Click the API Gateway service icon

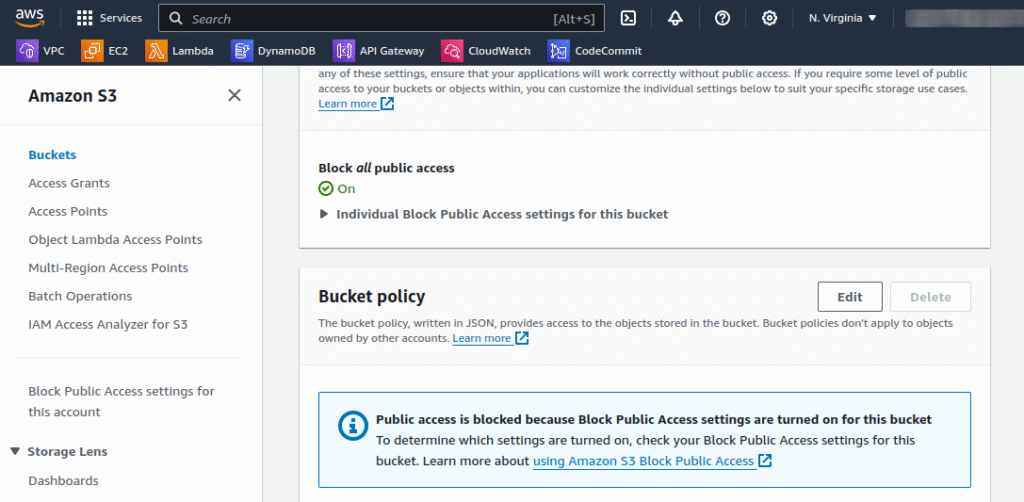344,51
